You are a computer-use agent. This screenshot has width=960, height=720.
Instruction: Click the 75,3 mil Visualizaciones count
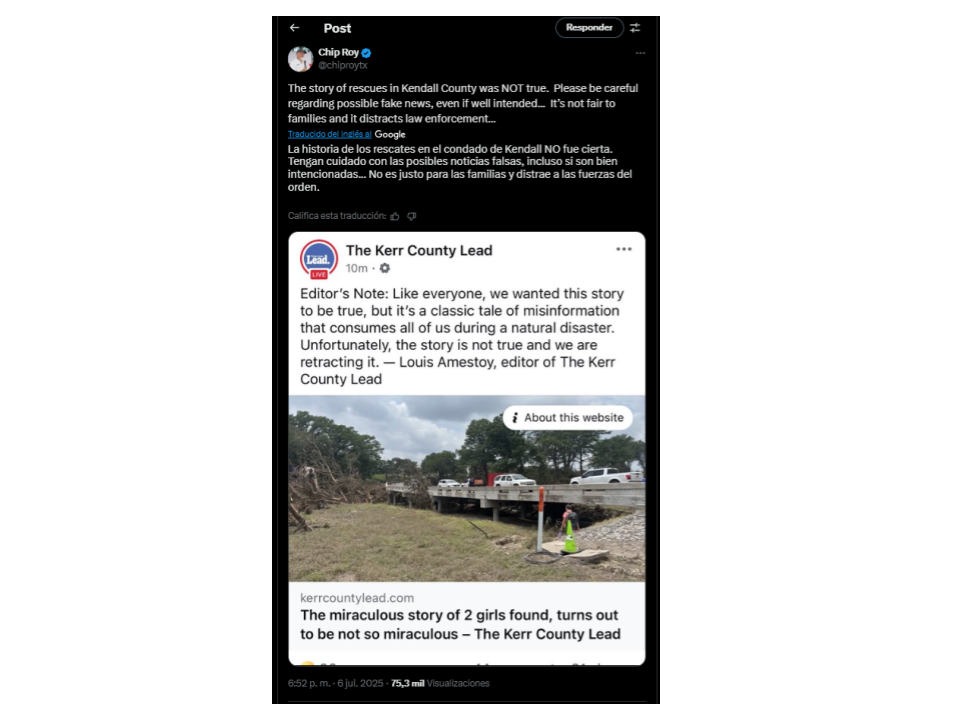tap(440, 683)
